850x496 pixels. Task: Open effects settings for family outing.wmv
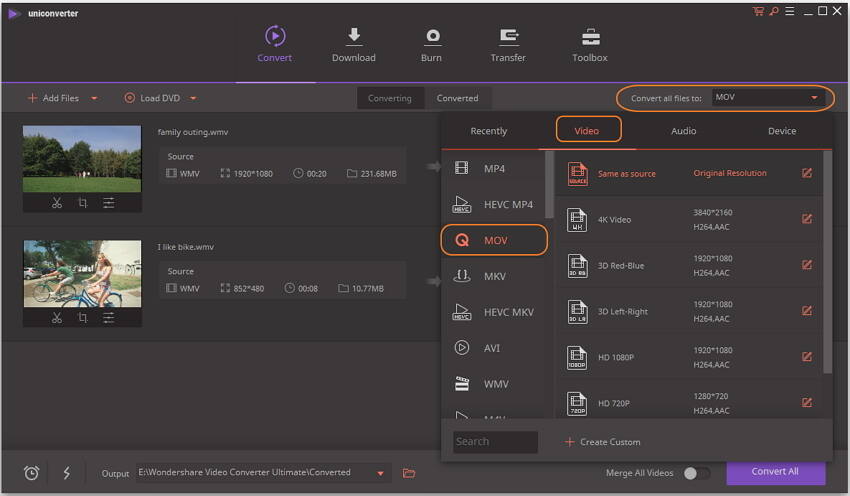(x=108, y=203)
